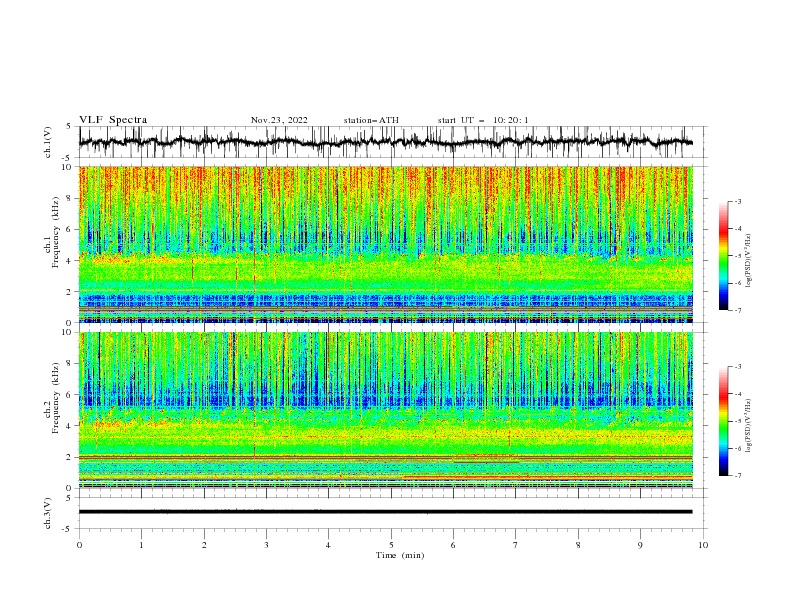Screen dimensions: 792x612
Task: Click the "1" minute tick label
Action: (x=141, y=545)
